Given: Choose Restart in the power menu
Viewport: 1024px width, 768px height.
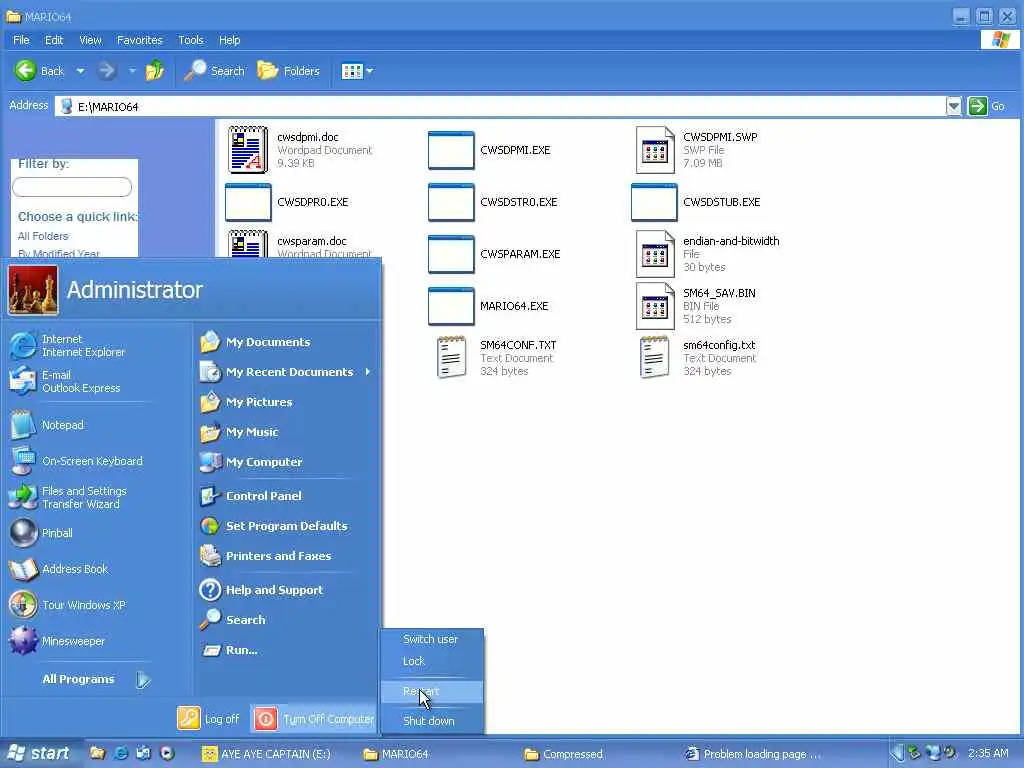Looking at the screenshot, I should point(431,691).
